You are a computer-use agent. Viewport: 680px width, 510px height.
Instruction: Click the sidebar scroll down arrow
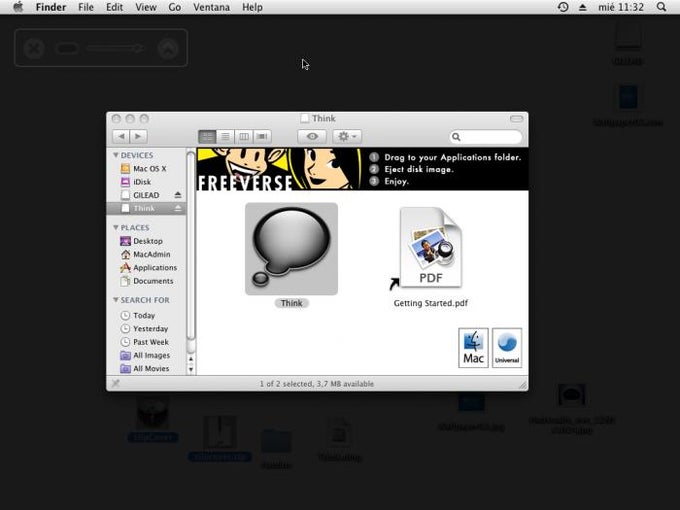click(191, 369)
